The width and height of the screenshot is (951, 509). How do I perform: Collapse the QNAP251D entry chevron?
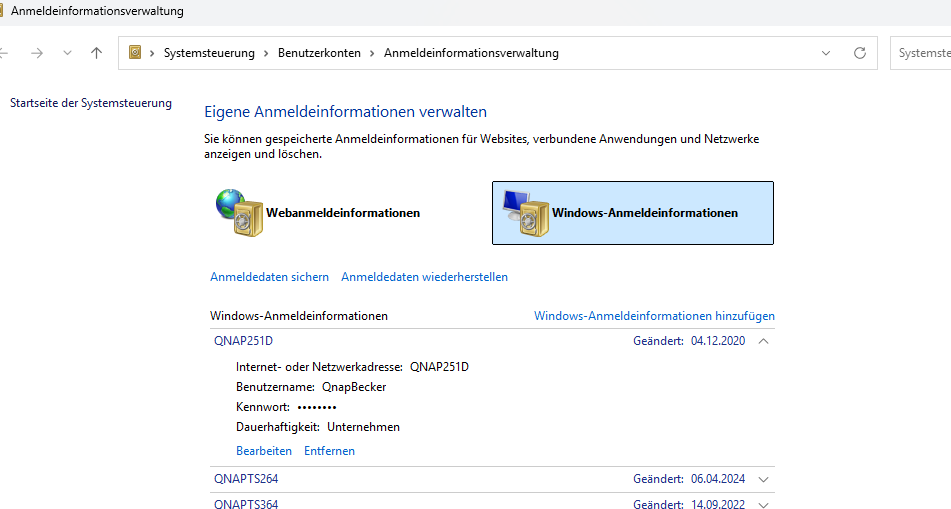pyautogui.click(x=764, y=342)
